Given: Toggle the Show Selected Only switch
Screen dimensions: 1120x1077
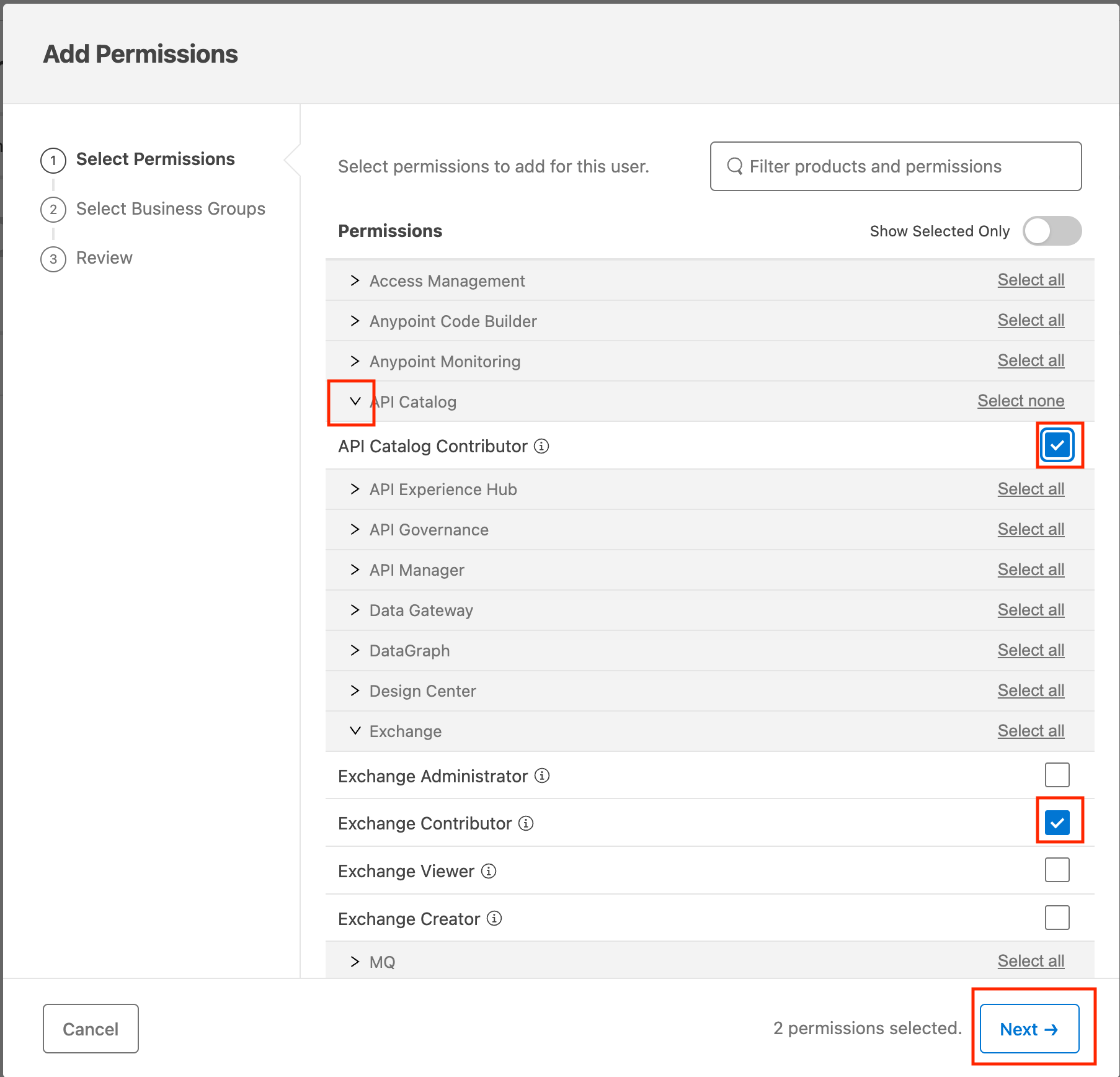Looking at the screenshot, I should 1052,231.
